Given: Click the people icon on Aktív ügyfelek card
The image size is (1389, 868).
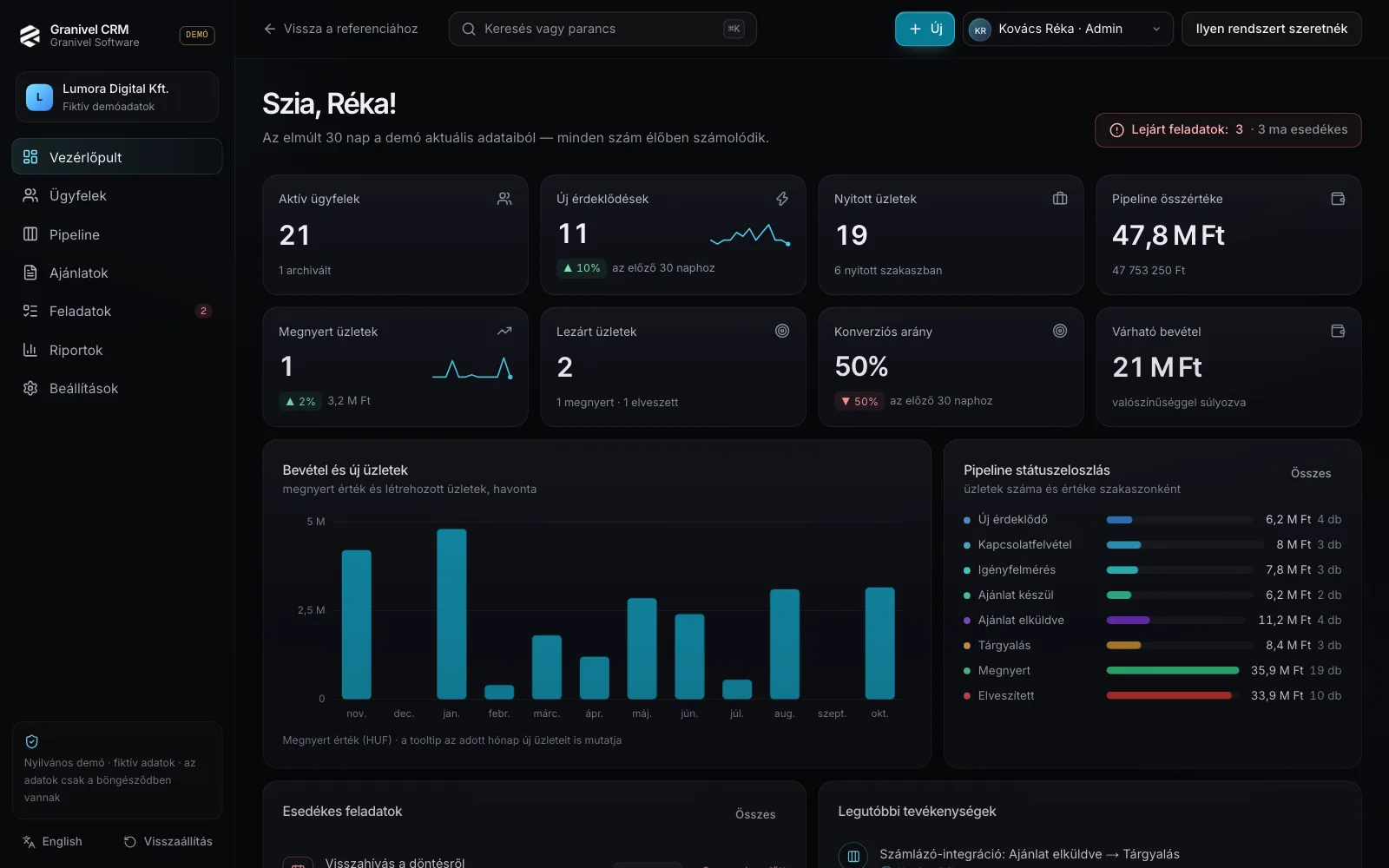Looking at the screenshot, I should point(504,199).
